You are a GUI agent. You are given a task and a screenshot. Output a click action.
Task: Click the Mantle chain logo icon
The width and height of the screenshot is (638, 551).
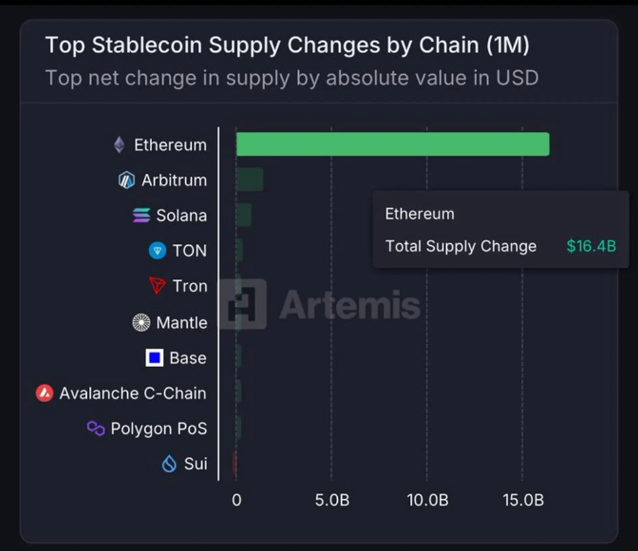click(x=141, y=322)
